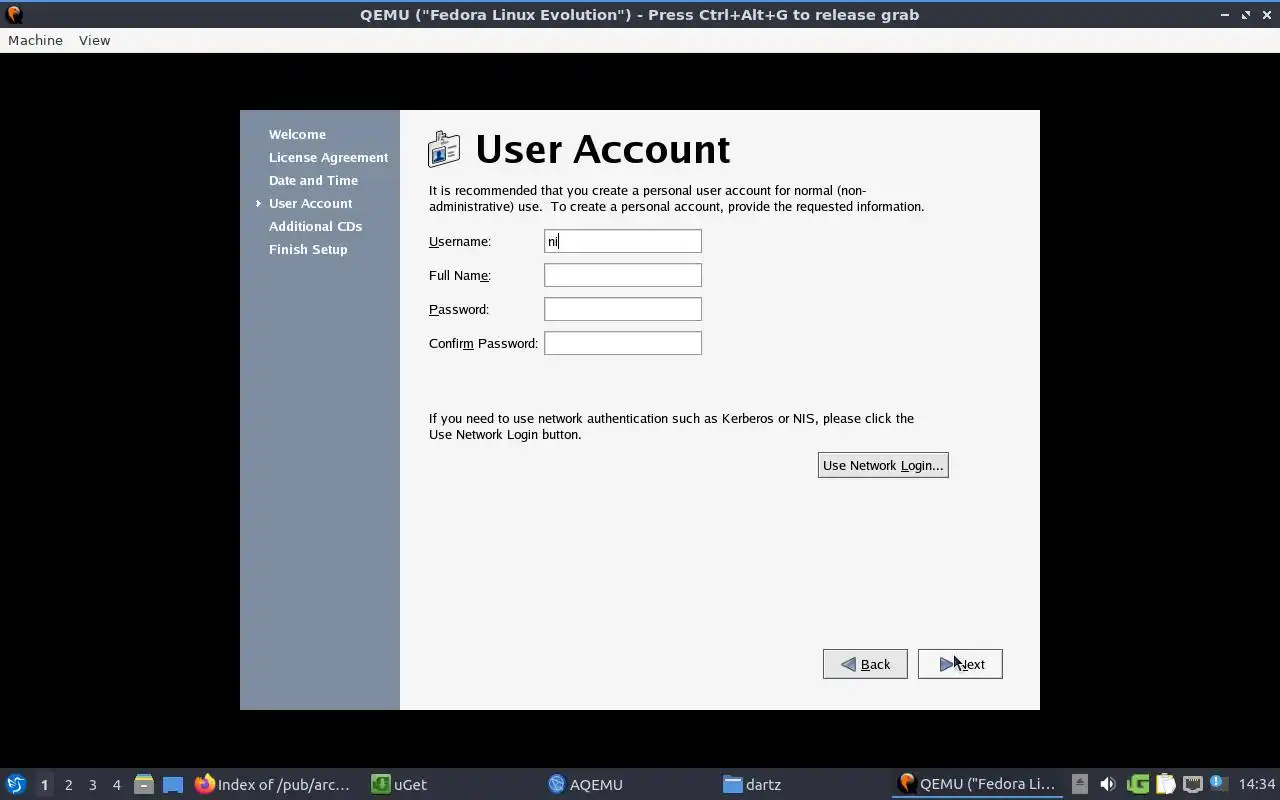
Task: Click the QEMU window title bar icon
Action: coord(14,14)
